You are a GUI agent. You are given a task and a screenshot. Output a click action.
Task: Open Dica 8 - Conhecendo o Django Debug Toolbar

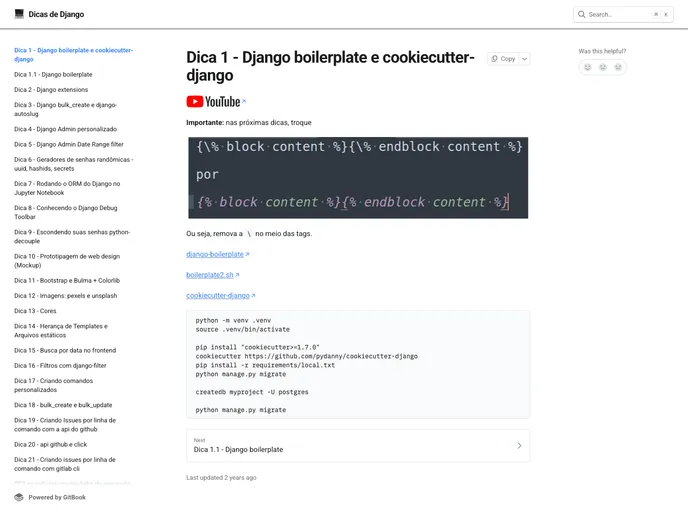tap(65, 212)
